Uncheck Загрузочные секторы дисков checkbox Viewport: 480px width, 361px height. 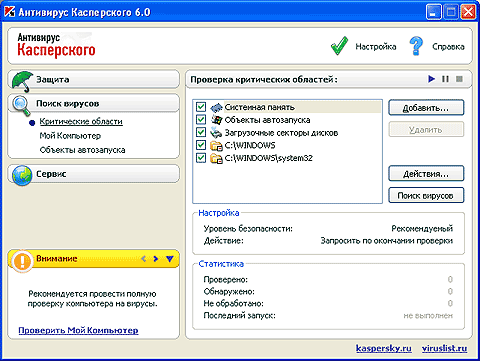[201, 132]
